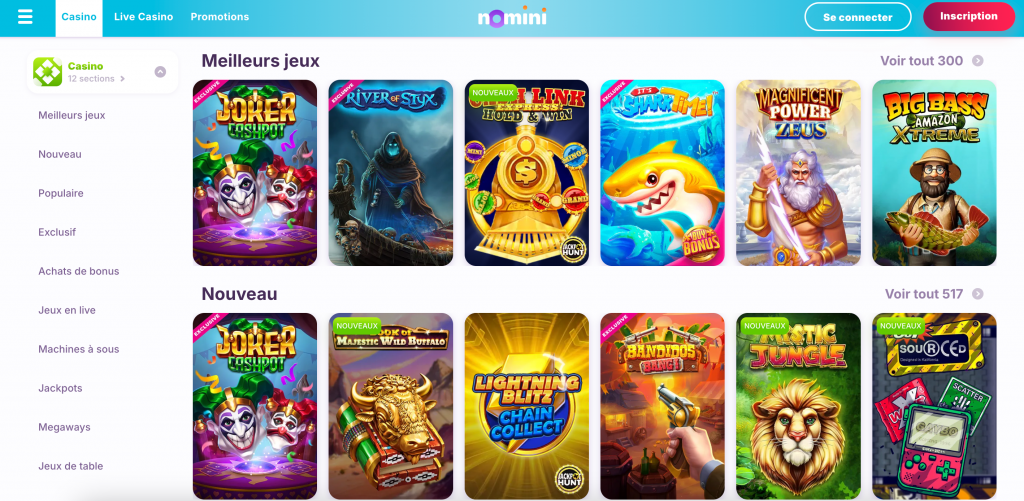Image resolution: width=1024 pixels, height=501 pixels.
Task: Click the Inscription button
Action: click(x=968, y=16)
